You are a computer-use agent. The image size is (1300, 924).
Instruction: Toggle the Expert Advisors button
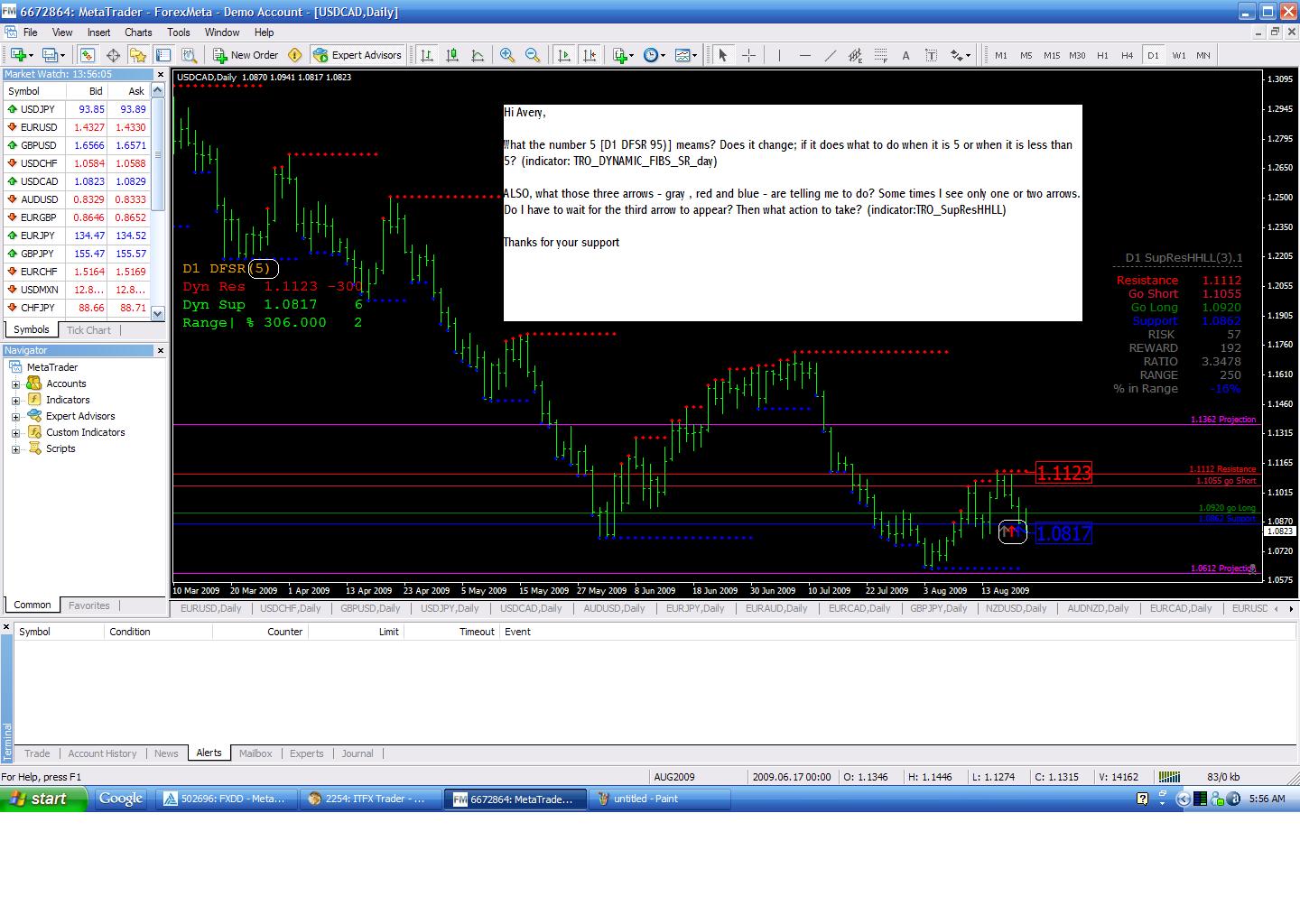357,55
